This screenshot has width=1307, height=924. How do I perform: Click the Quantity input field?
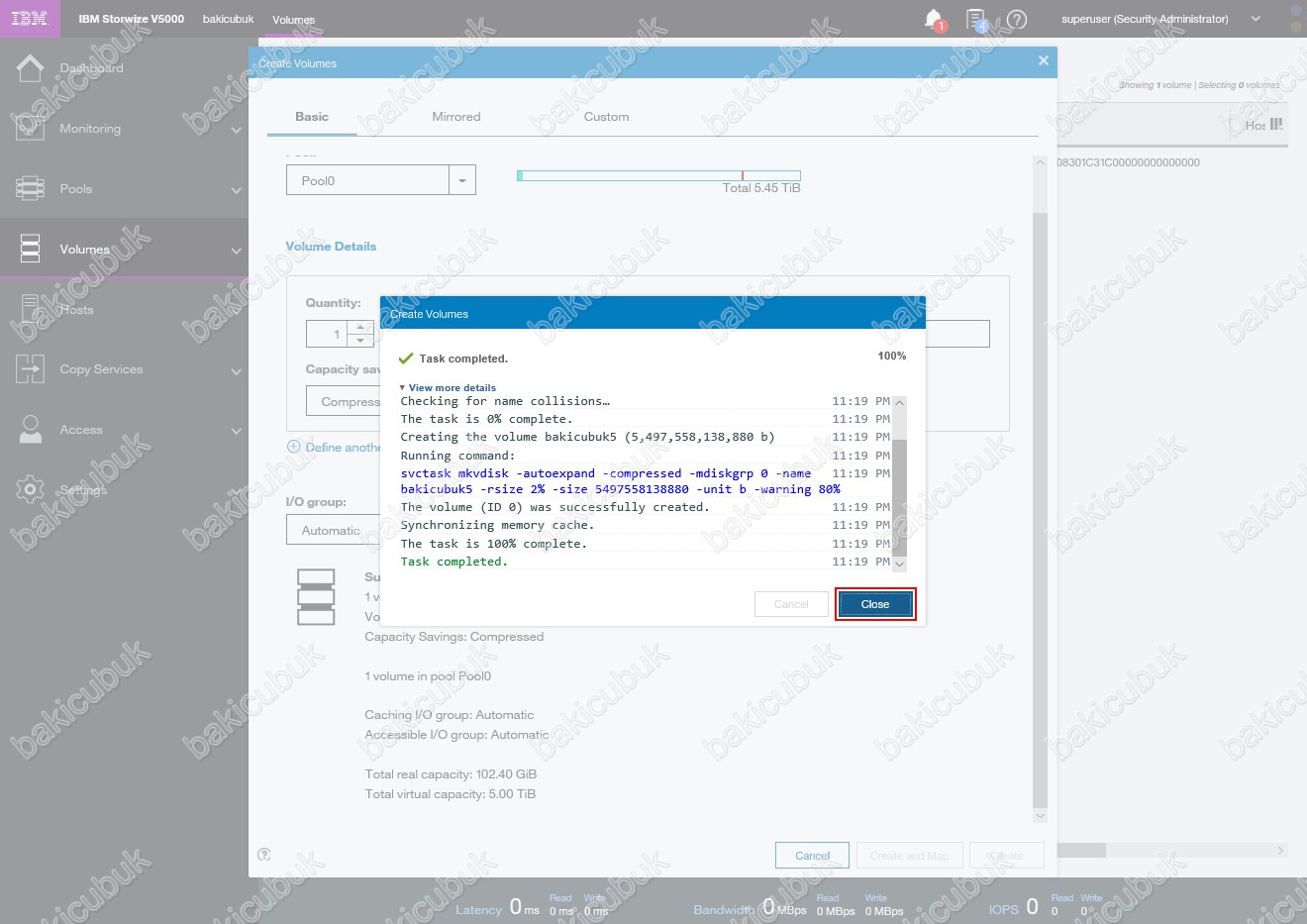pyautogui.click(x=328, y=334)
